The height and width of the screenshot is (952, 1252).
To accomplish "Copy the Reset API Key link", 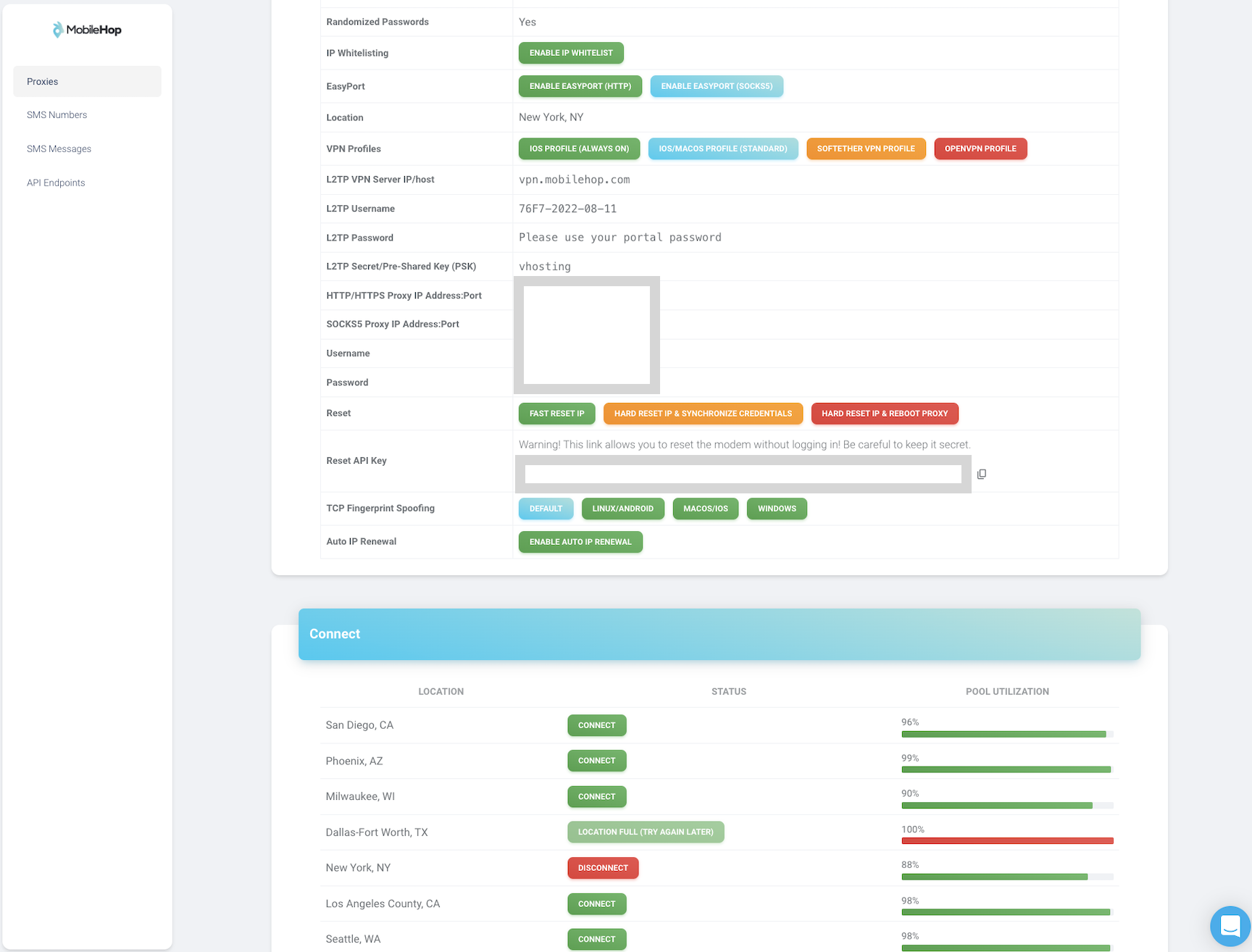I will [982, 474].
